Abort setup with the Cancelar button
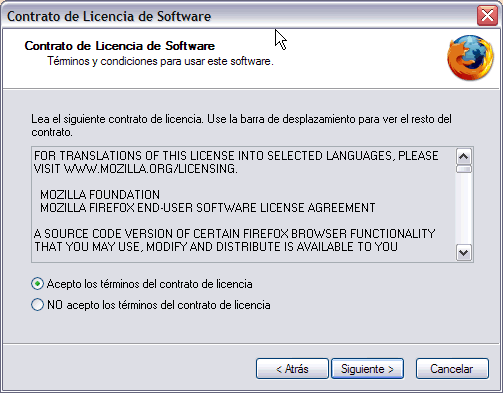503x393 pixels. pos(452,369)
